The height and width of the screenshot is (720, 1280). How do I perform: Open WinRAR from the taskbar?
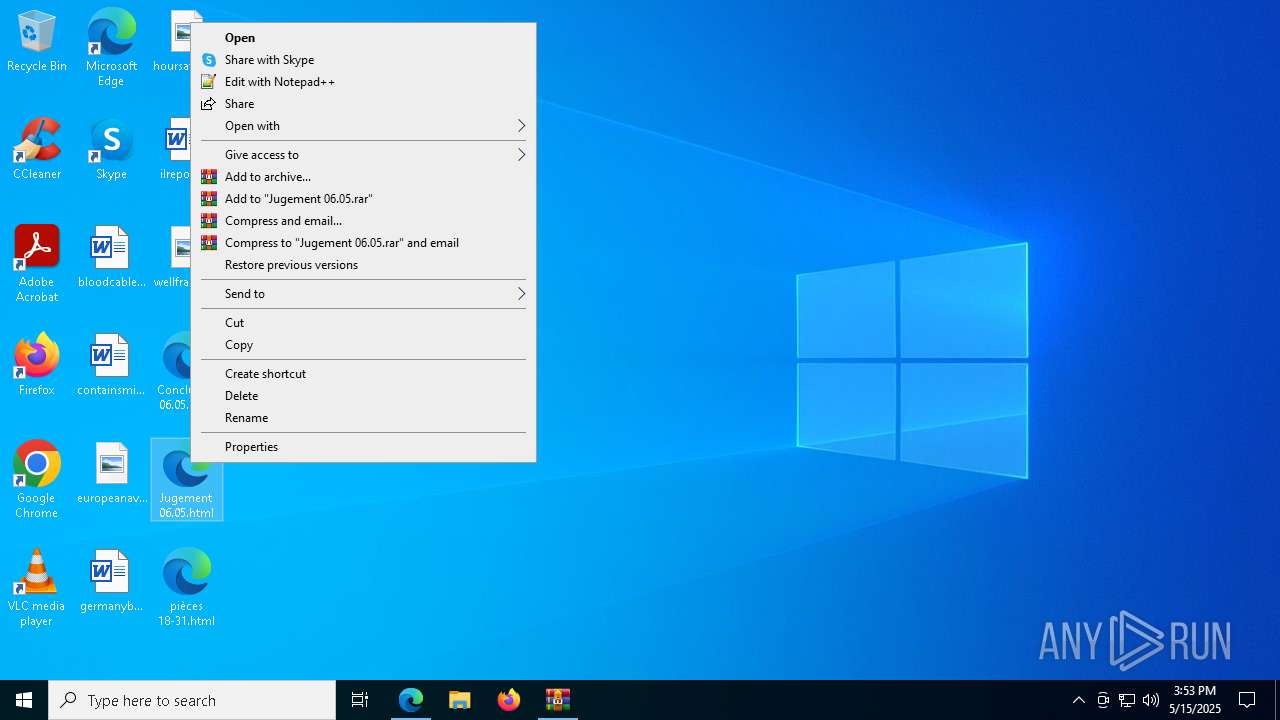558,700
